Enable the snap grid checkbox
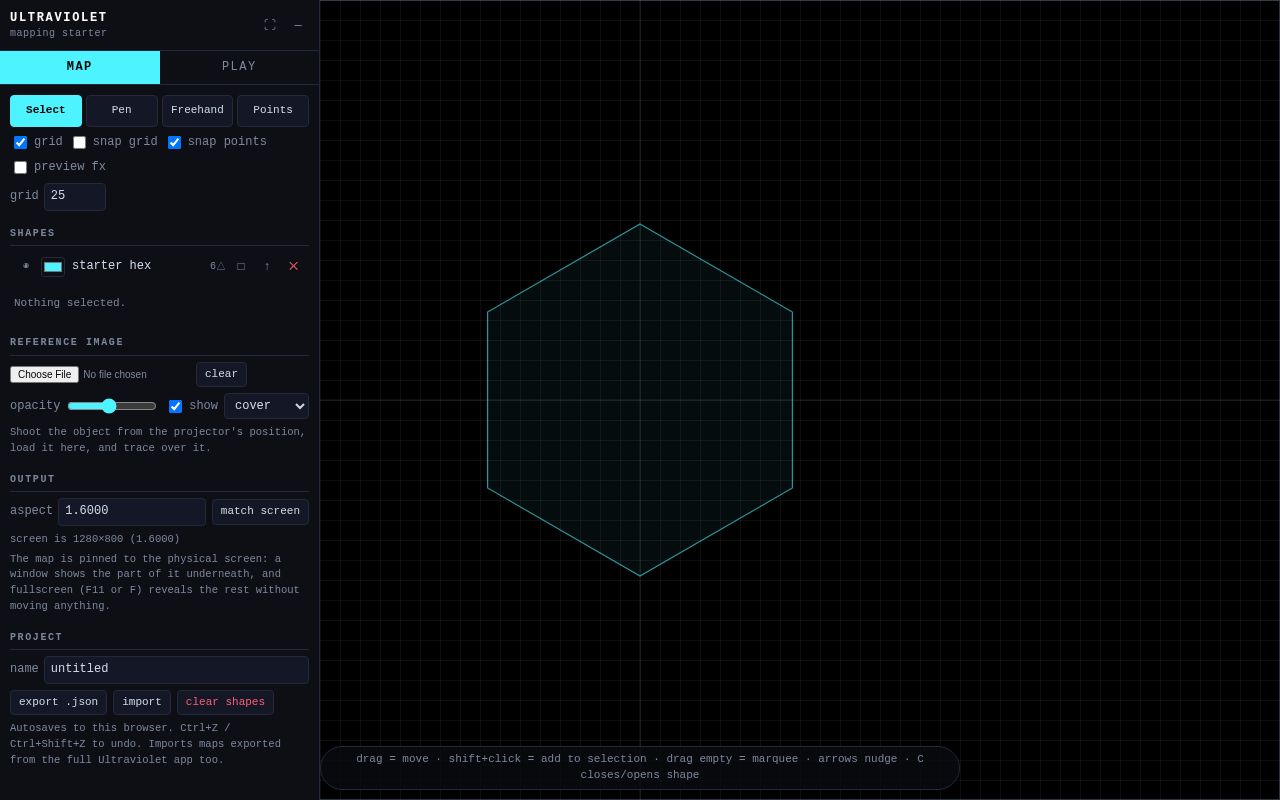 [80, 143]
